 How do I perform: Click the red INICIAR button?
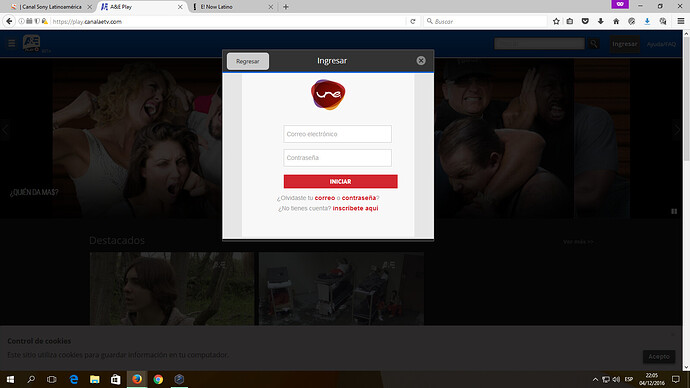(x=340, y=181)
